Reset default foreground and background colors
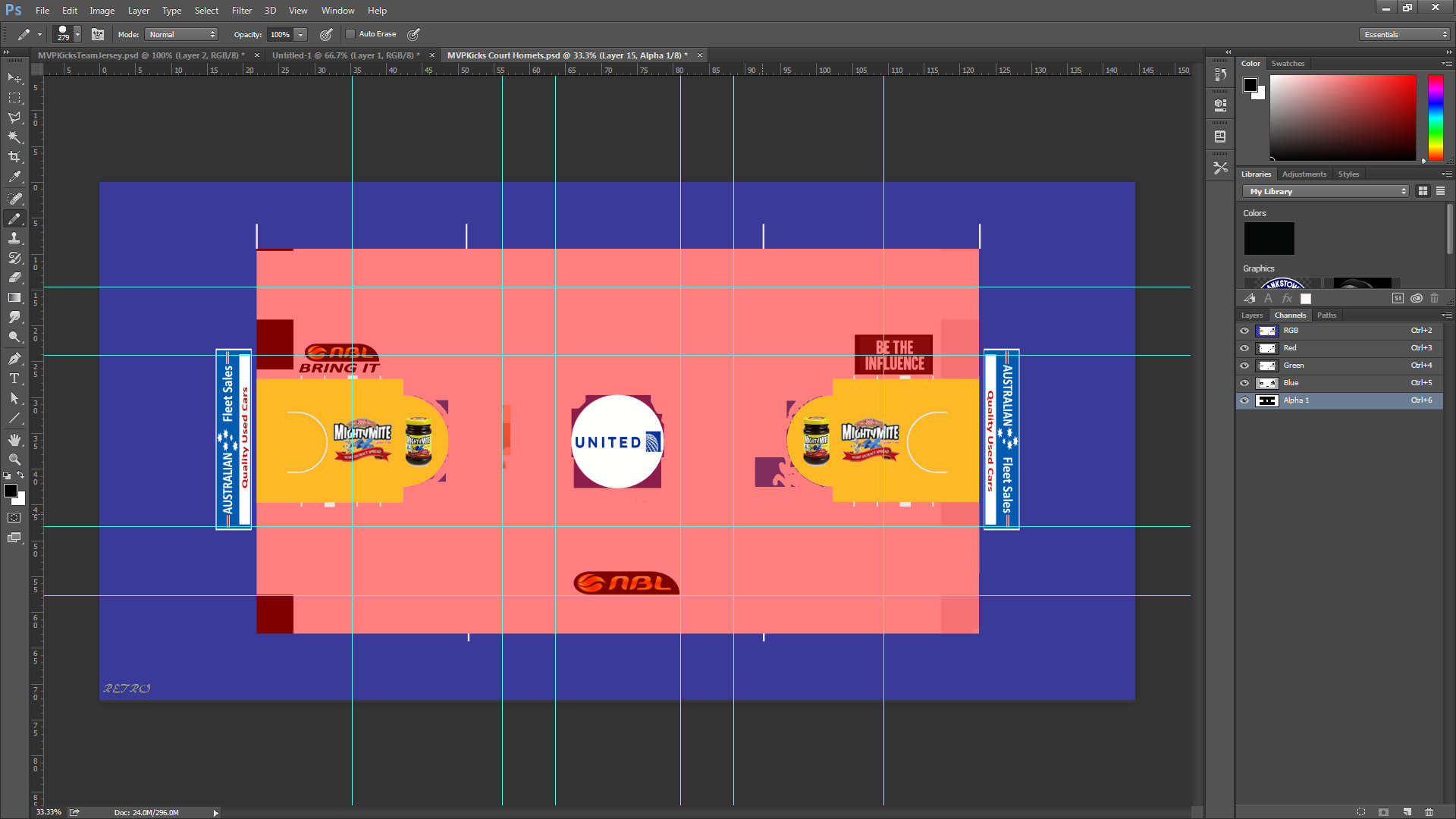Screen dimensions: 1456x819 (x=7, y=475)
